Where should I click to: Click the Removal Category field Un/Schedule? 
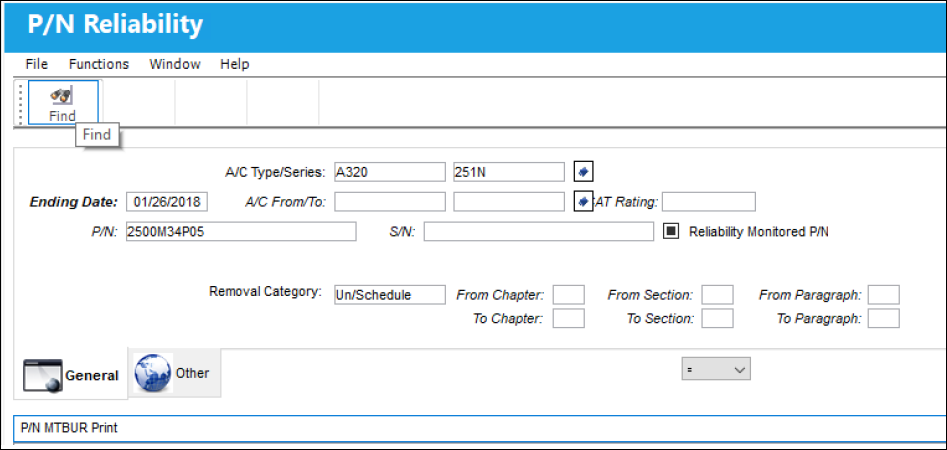(x=390, y=295)
